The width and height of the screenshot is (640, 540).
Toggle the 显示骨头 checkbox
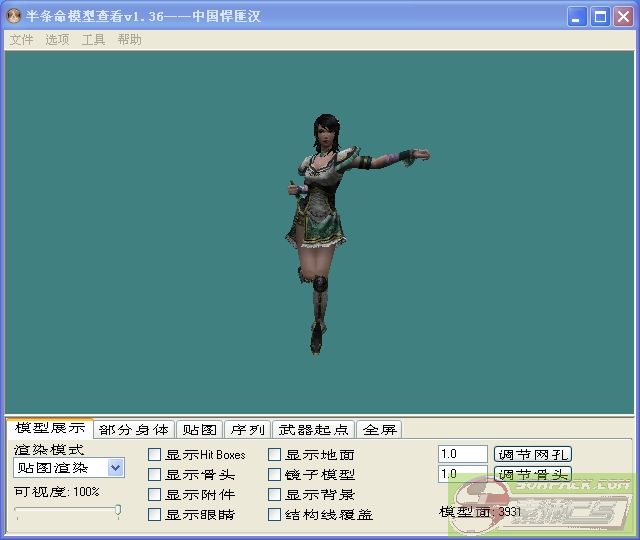pos(155,475)
